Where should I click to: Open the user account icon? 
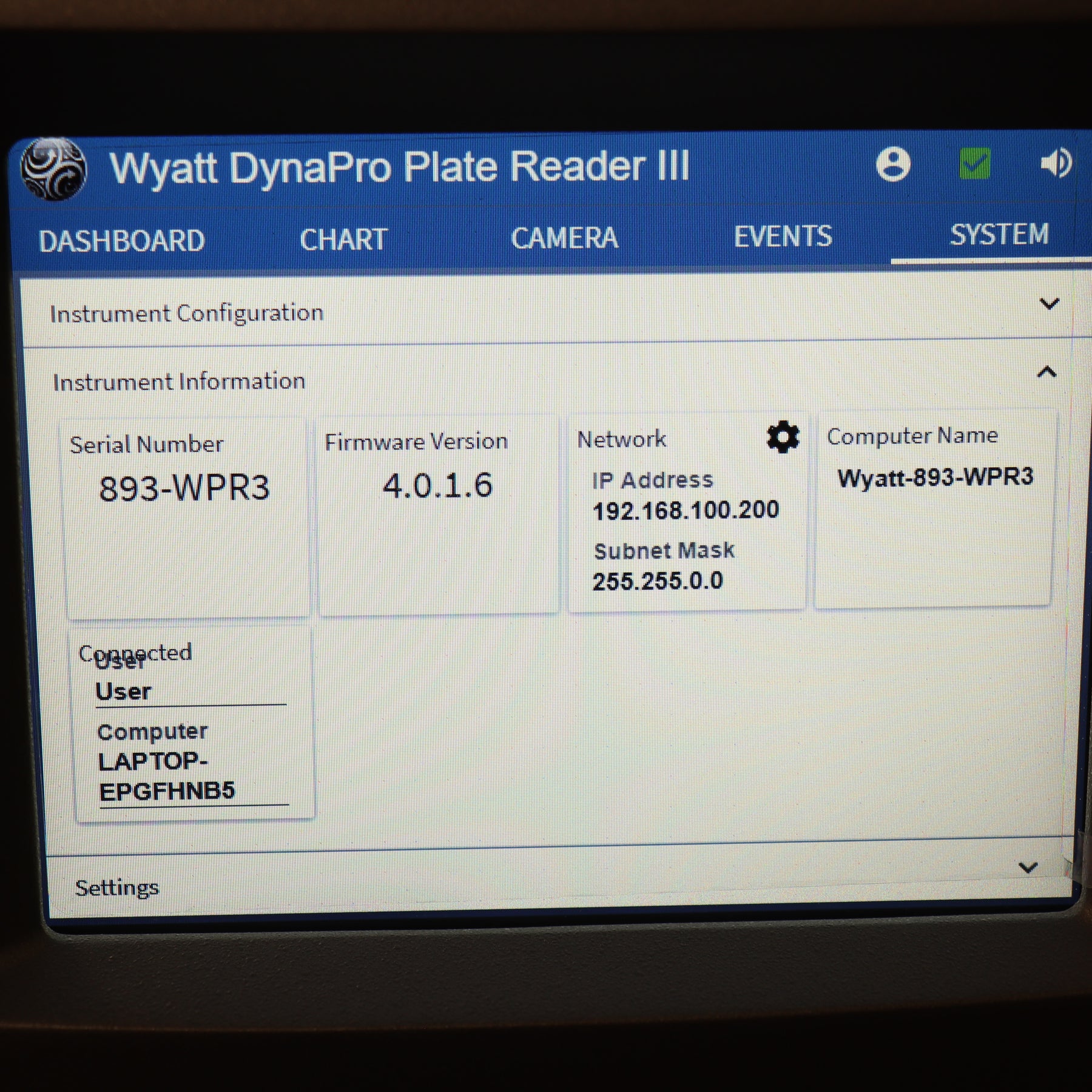893,164
